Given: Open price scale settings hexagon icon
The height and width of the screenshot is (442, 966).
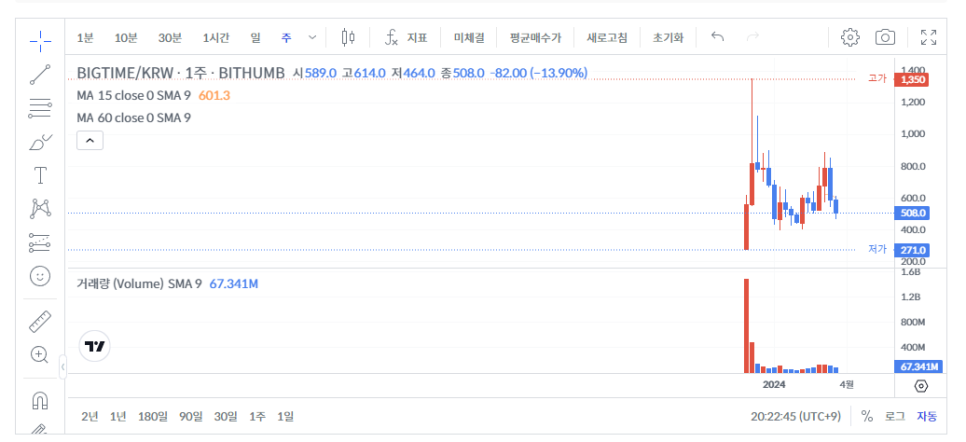Looking at the screenshot, I should pyautogui.click(x=921, y=386).
